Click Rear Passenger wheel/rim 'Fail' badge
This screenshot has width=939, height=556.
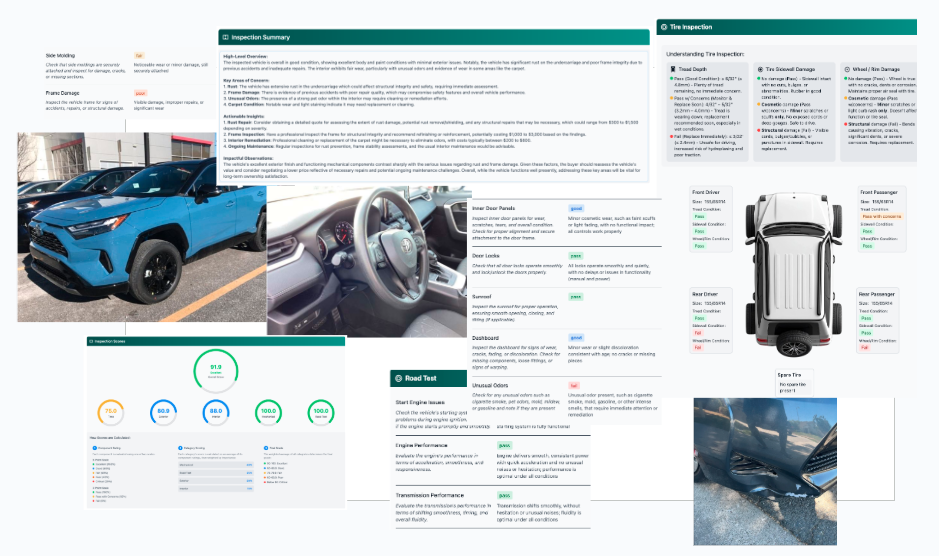click(x=865, y=348)
